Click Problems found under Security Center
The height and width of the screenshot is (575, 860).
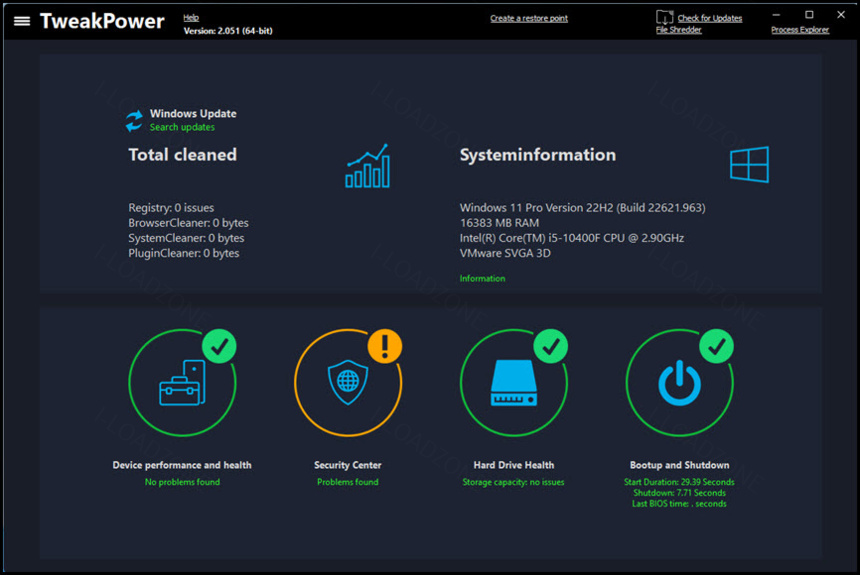click(348, 482)
